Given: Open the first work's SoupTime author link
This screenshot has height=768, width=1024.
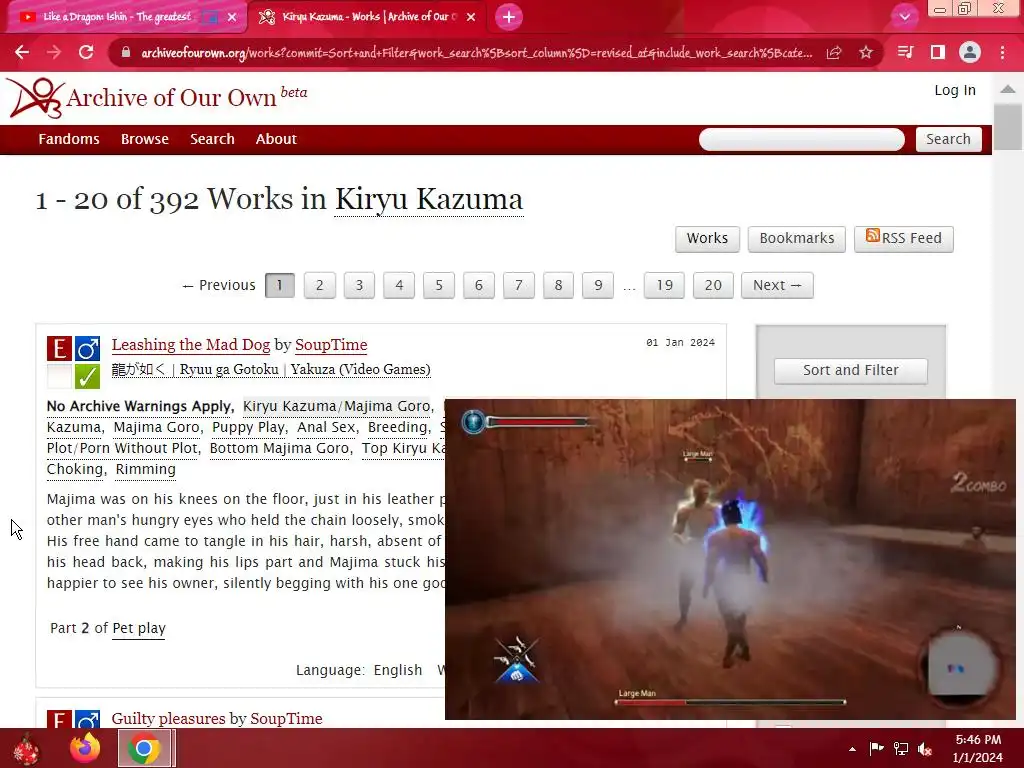Looking at the screenshot, I should point(331,345).
